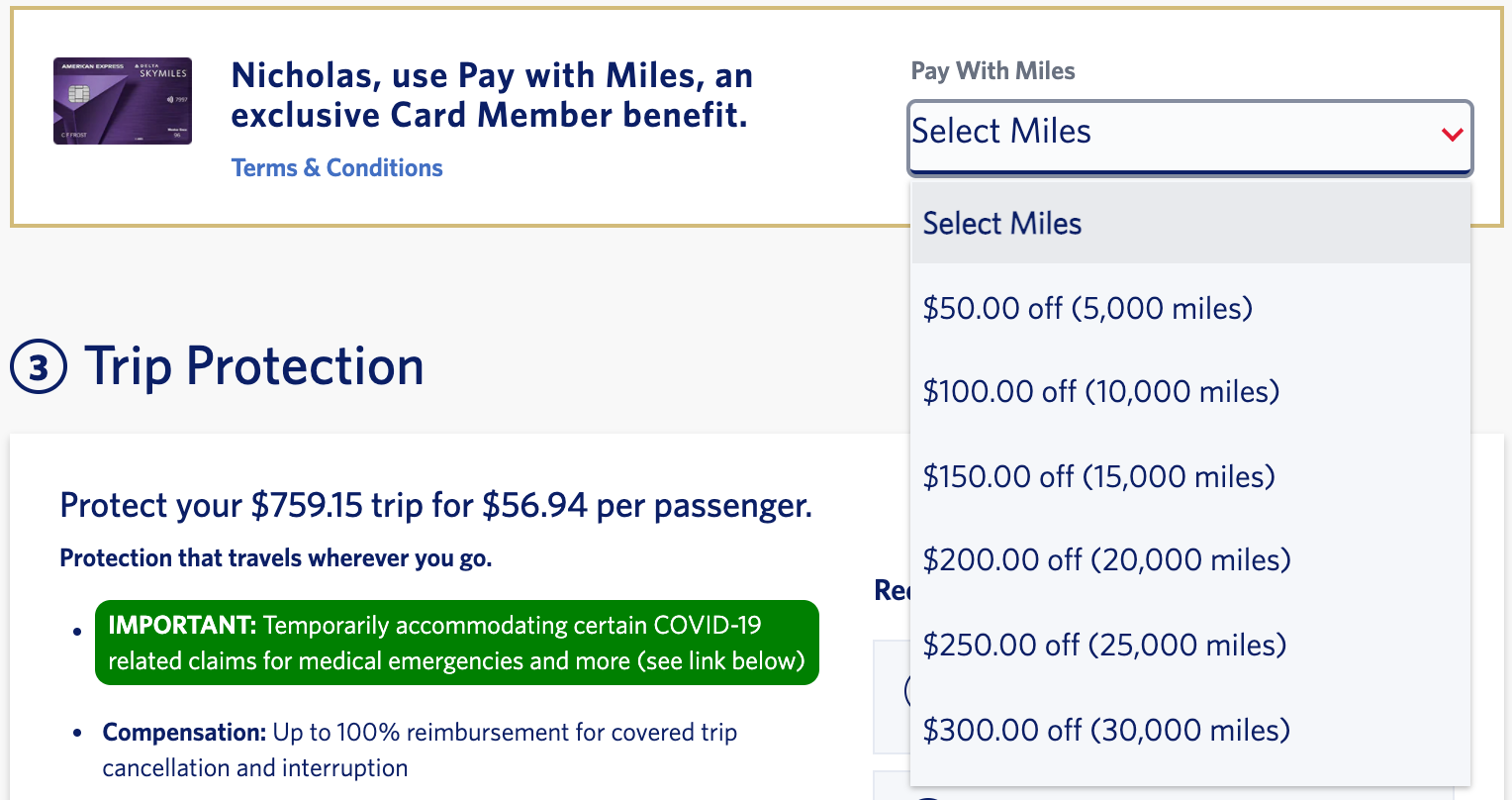
Task: Open the Terms & Conditions link
Action: 336,168
